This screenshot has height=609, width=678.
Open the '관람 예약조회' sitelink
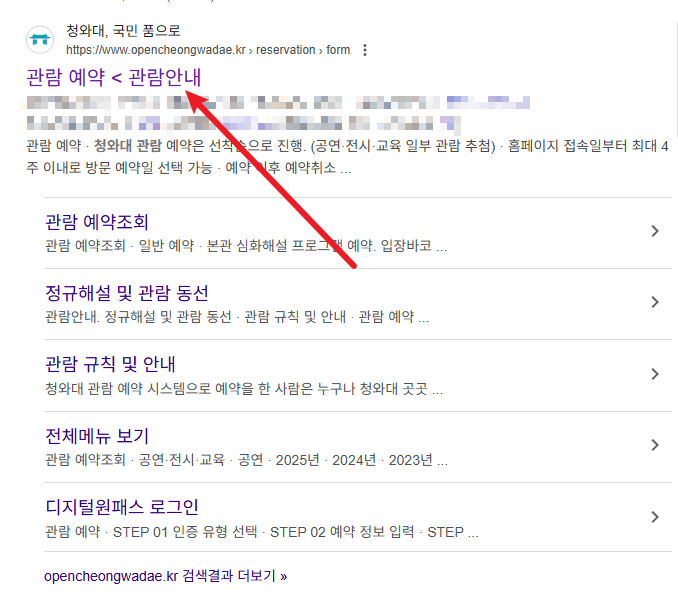point(97,222)
